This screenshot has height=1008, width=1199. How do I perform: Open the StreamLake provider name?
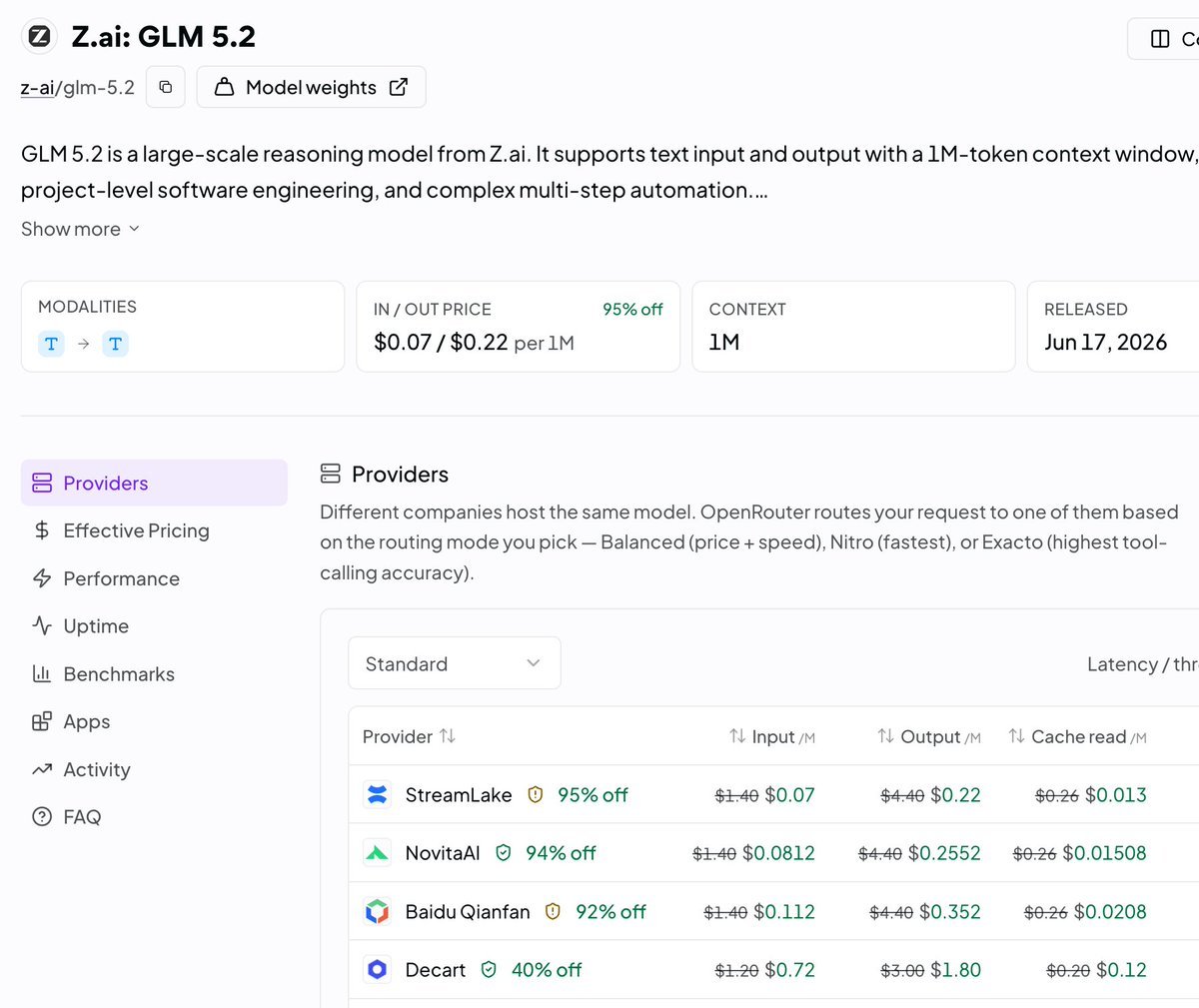pos(459,795)
